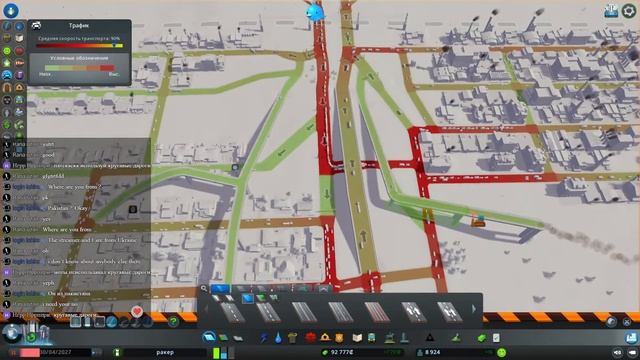This screenshot has width=640, height=360.
Task: Open the green Economy money icon
Action: 482,338
